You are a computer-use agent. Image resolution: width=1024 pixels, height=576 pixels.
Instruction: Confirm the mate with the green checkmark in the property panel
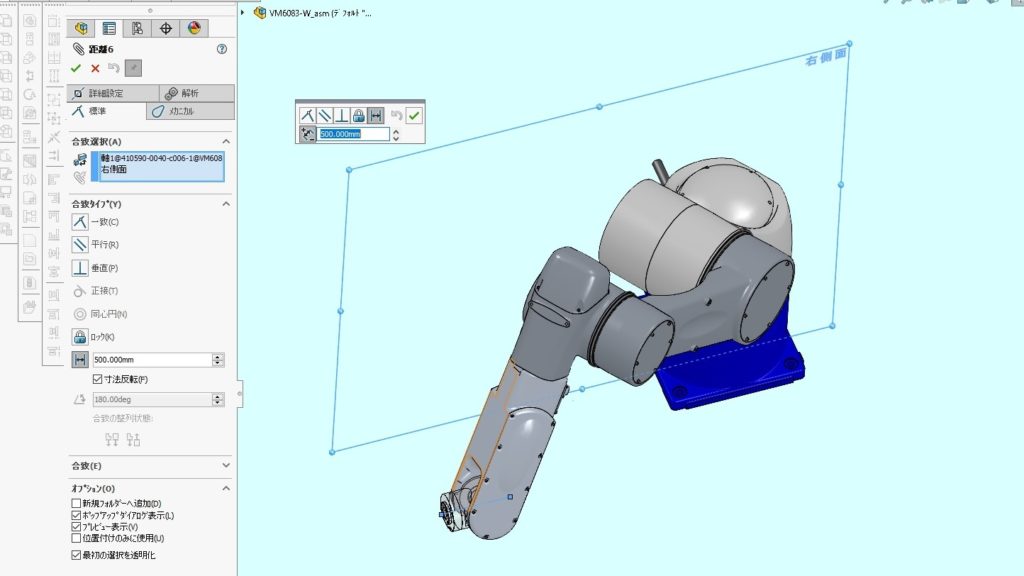click(76, 68)
